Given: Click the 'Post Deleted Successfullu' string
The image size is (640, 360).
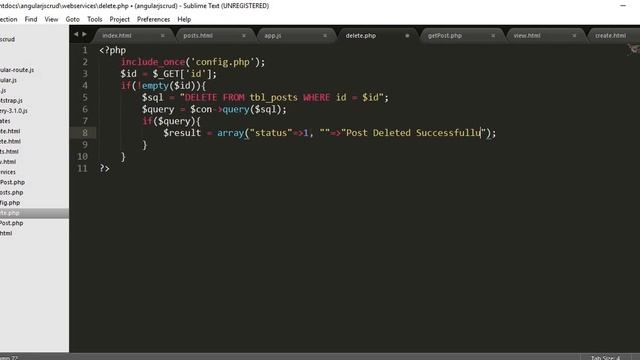Looking at the screenshot, I should click(x=414, y=133).
